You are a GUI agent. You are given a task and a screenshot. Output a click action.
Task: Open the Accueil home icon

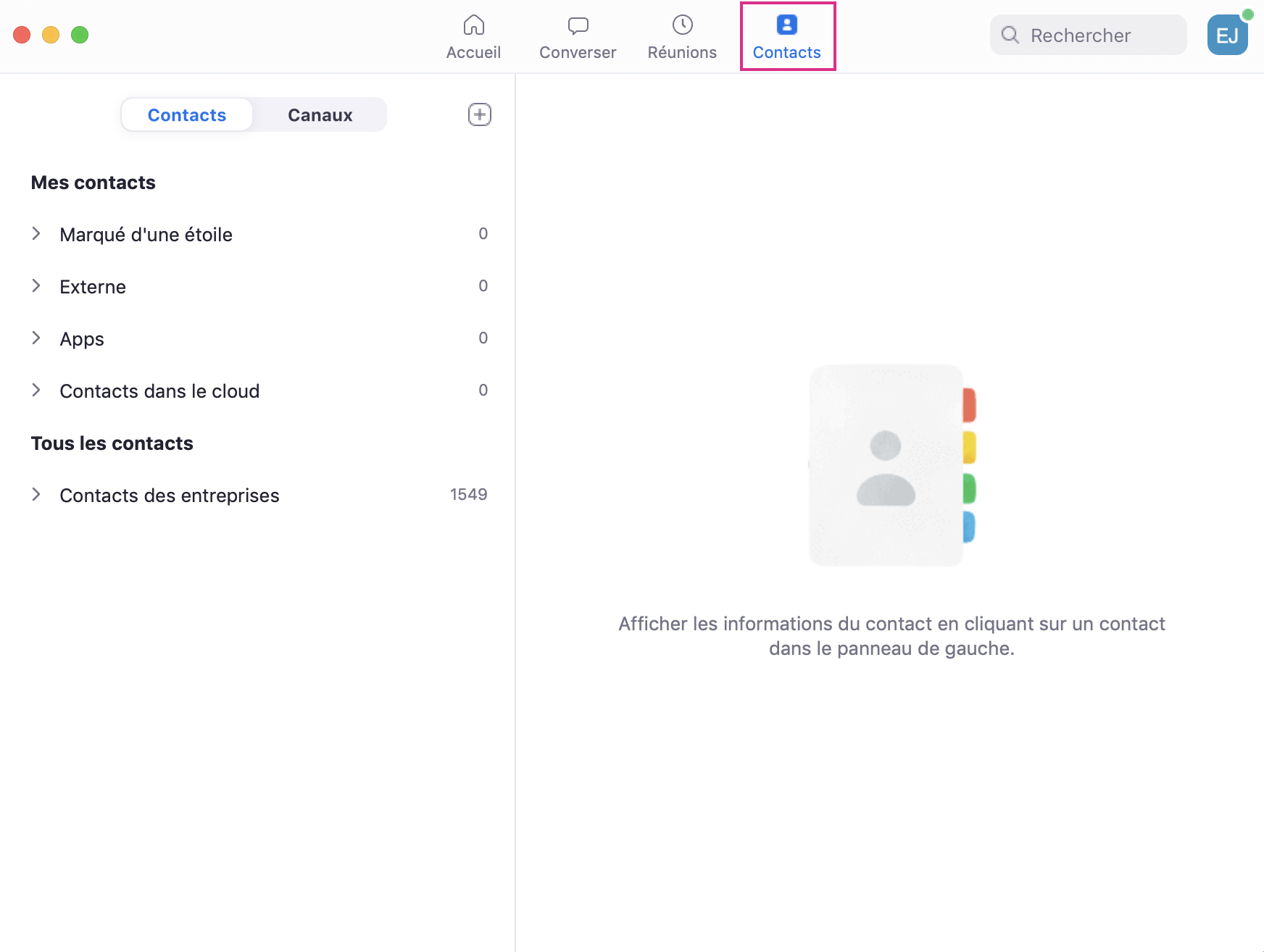pos(473,25)
